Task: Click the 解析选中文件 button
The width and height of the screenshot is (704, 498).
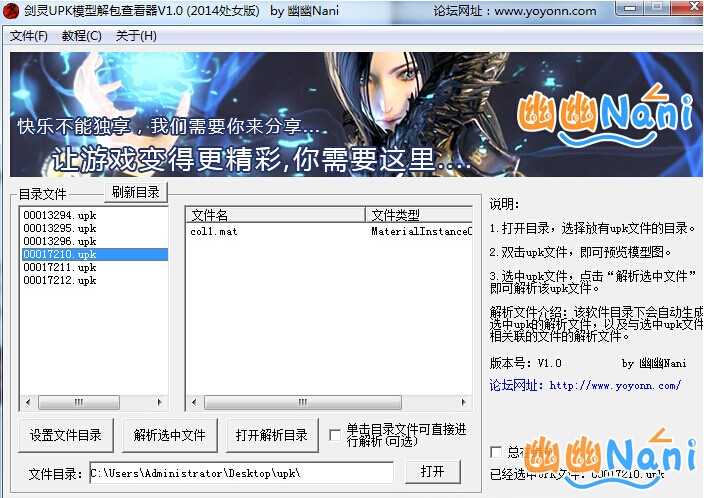Action: 170,435
